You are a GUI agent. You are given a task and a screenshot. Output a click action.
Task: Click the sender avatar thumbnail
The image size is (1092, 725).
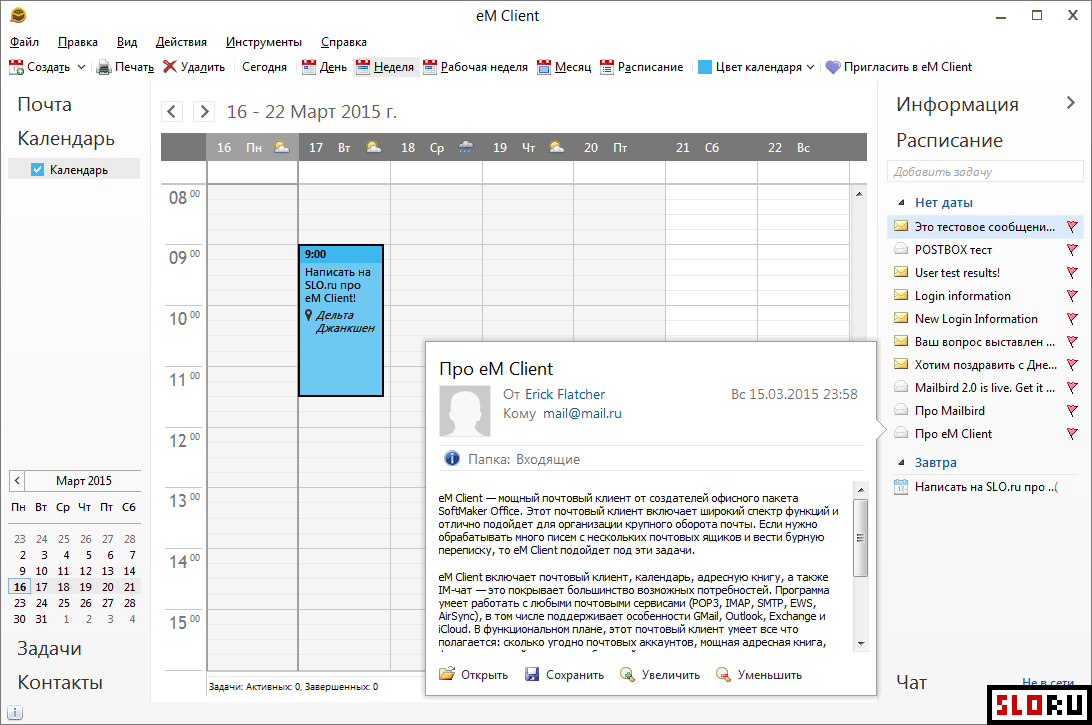[x=465, y=411]
